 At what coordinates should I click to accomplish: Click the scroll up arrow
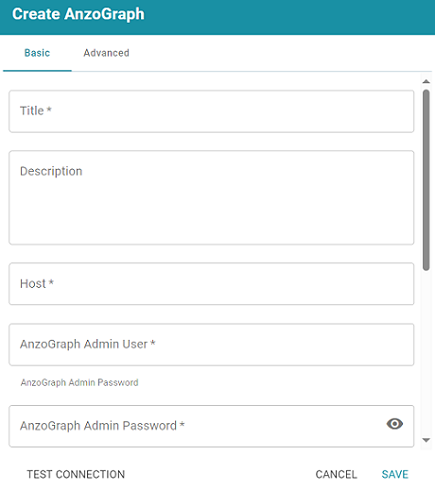click(426, 81)
